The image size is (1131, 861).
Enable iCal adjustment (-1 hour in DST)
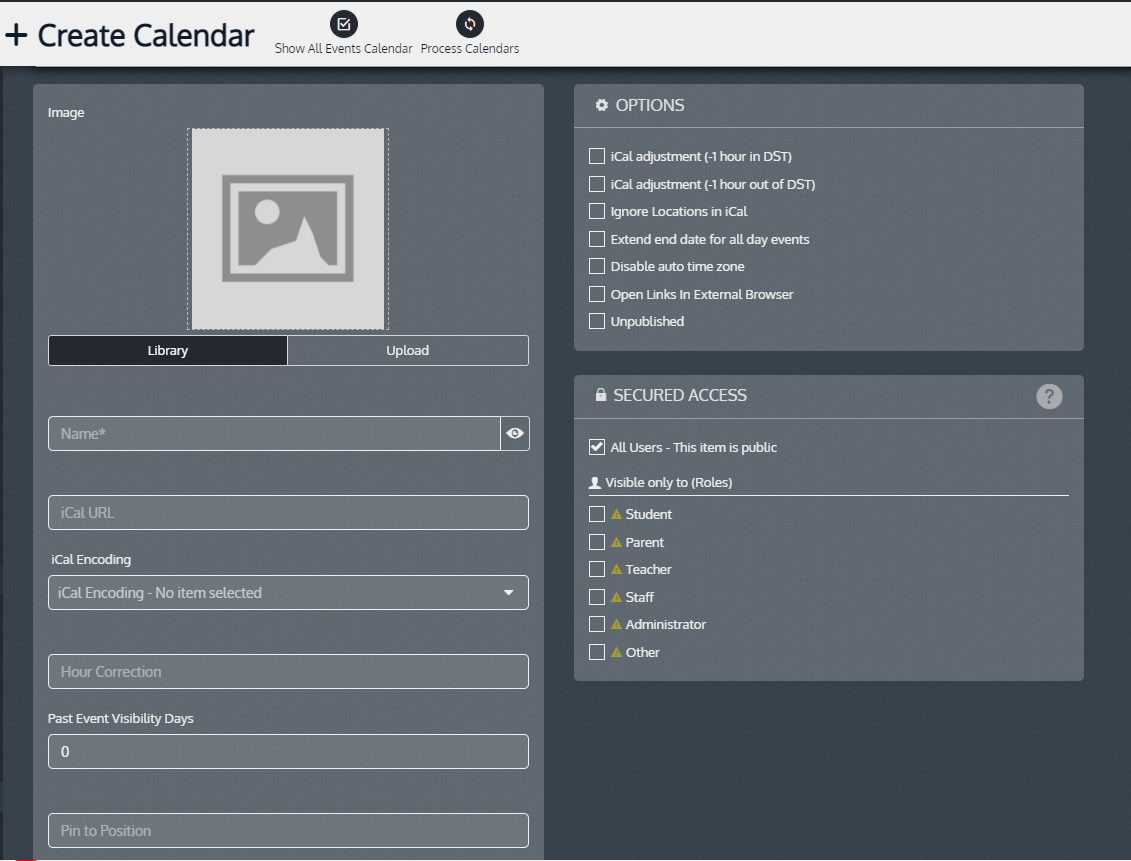click(597, 156)
